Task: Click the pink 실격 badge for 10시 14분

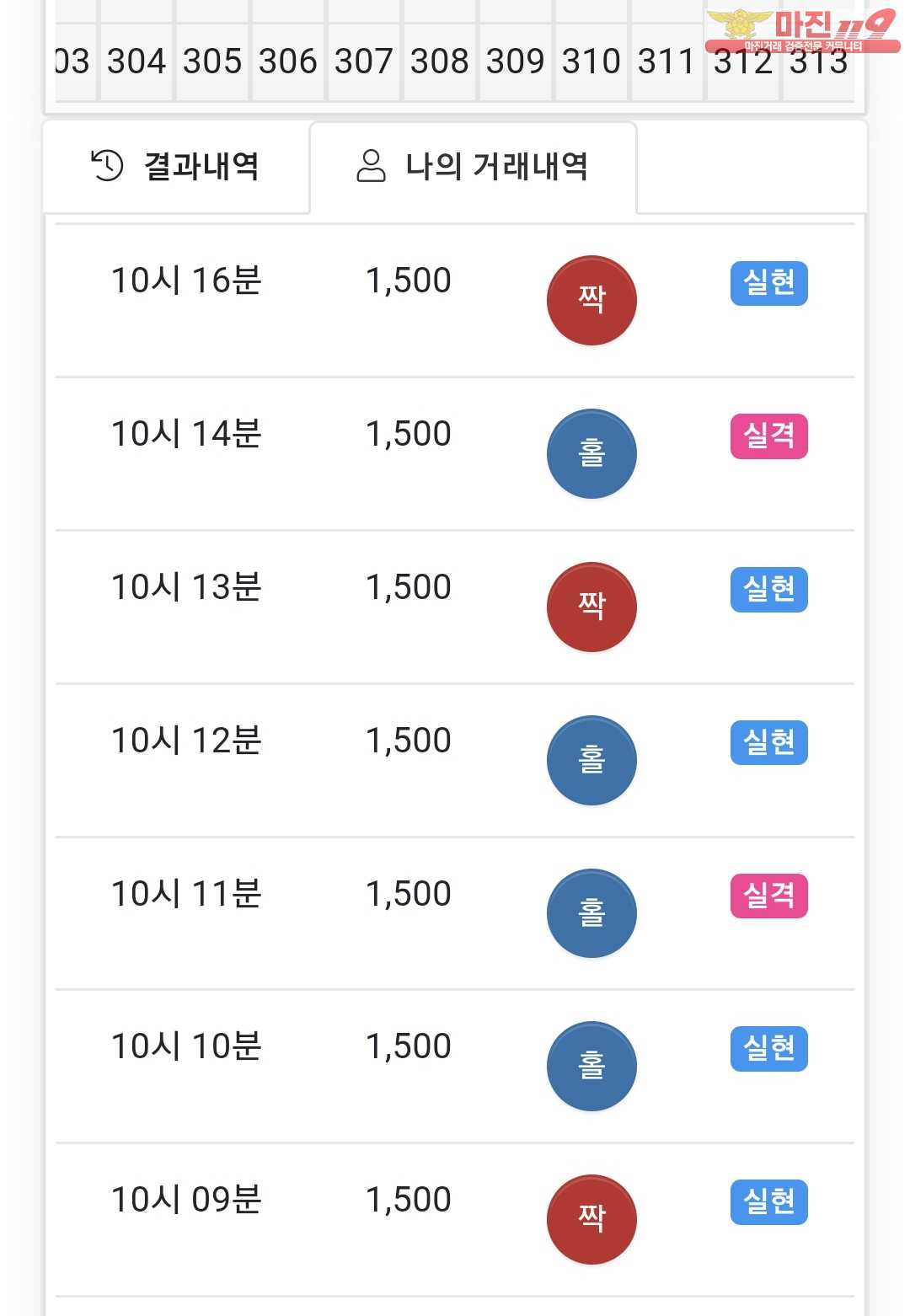Action: tap(768, 436)
